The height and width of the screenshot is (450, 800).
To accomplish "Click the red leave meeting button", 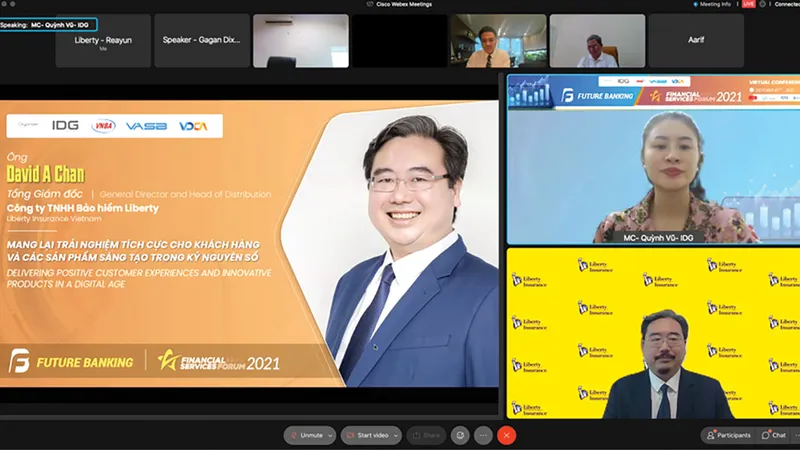I will pos(507,435).
